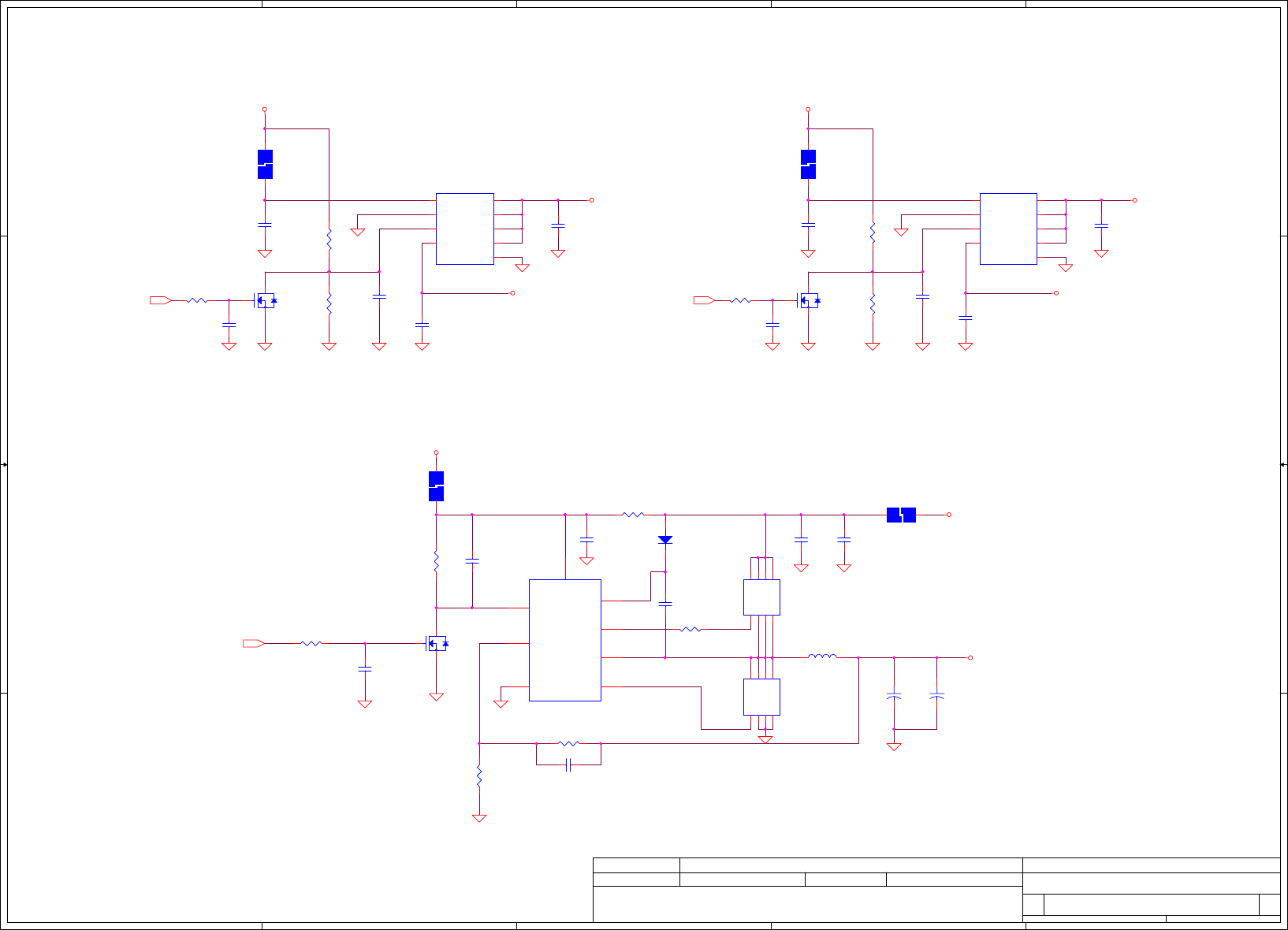Viewport: 1288px width, 930px height.
Task: Select the blue diode symbol
Action: click(665, 540)
